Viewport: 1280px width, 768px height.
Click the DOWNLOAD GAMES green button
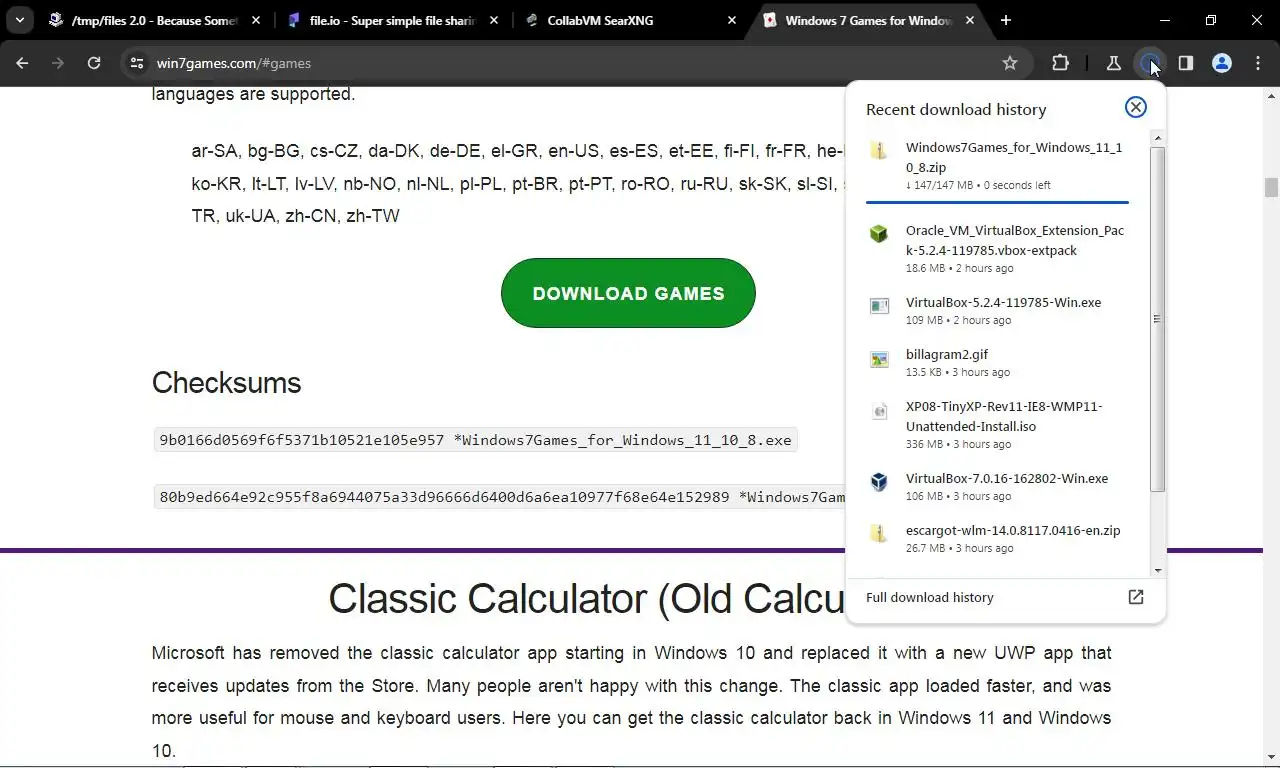coord(628,293)
